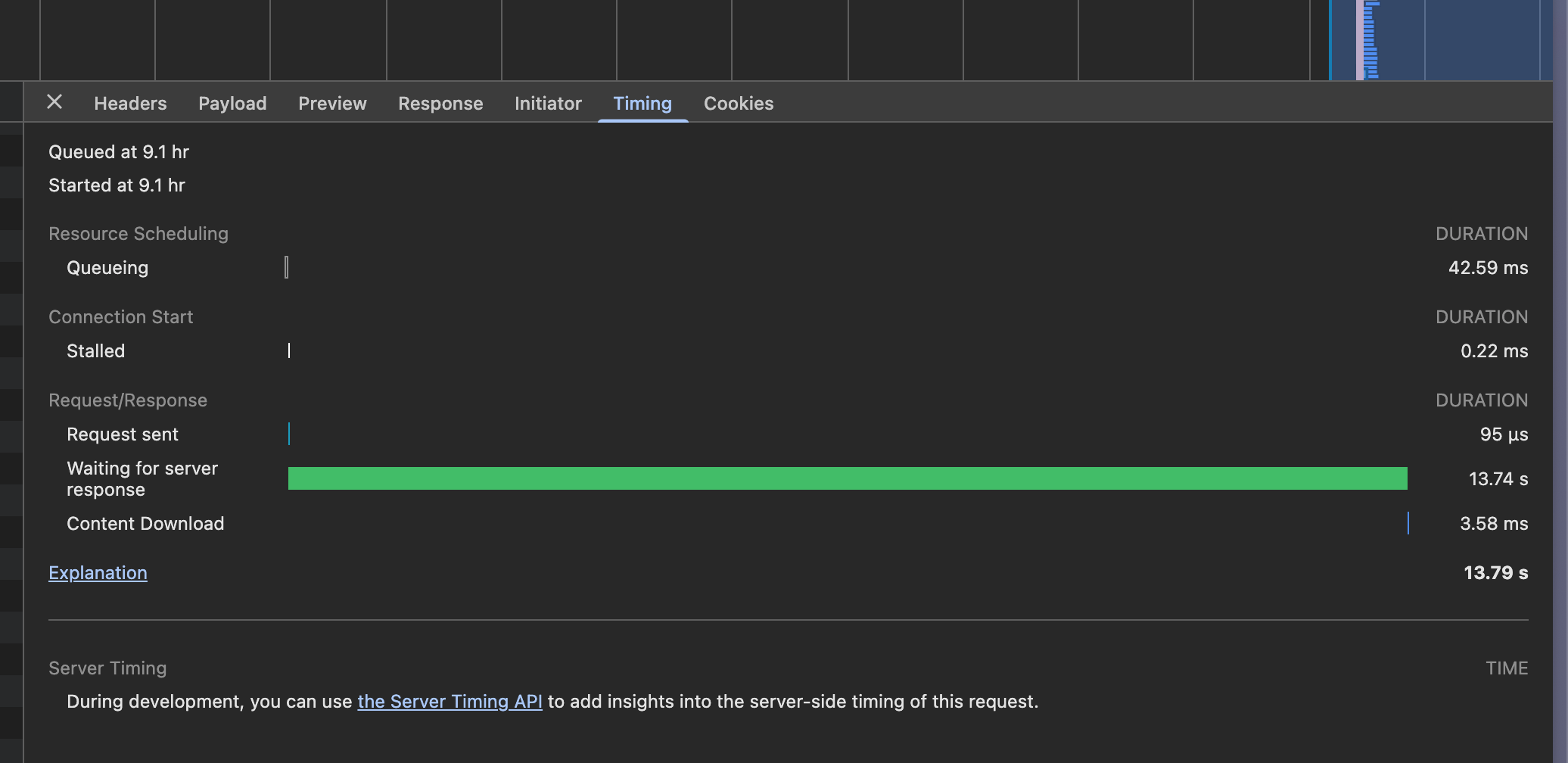The height and width of the screenshot is (763, 1568).
Task: View the Cookies tab
Action: (x=738, y=104)
